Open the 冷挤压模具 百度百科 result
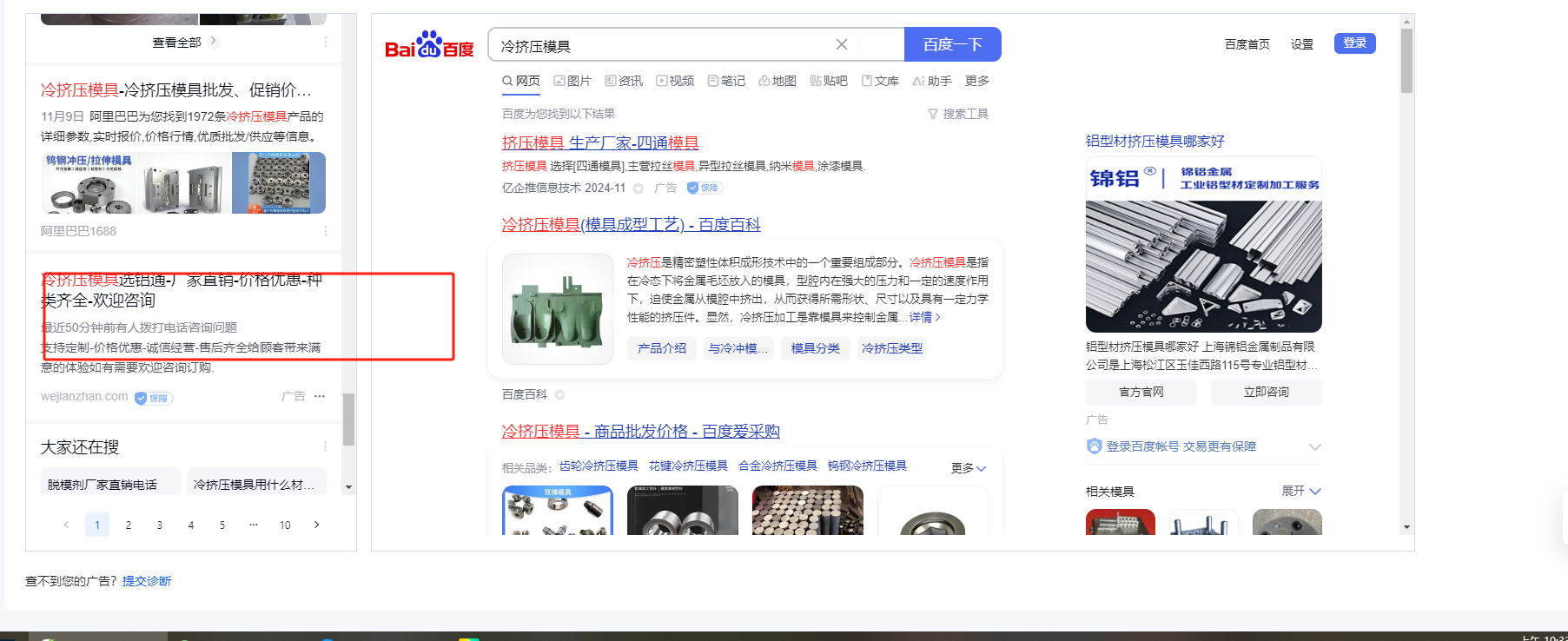The width and height of the screenshot is (1568, 641). 632,224
